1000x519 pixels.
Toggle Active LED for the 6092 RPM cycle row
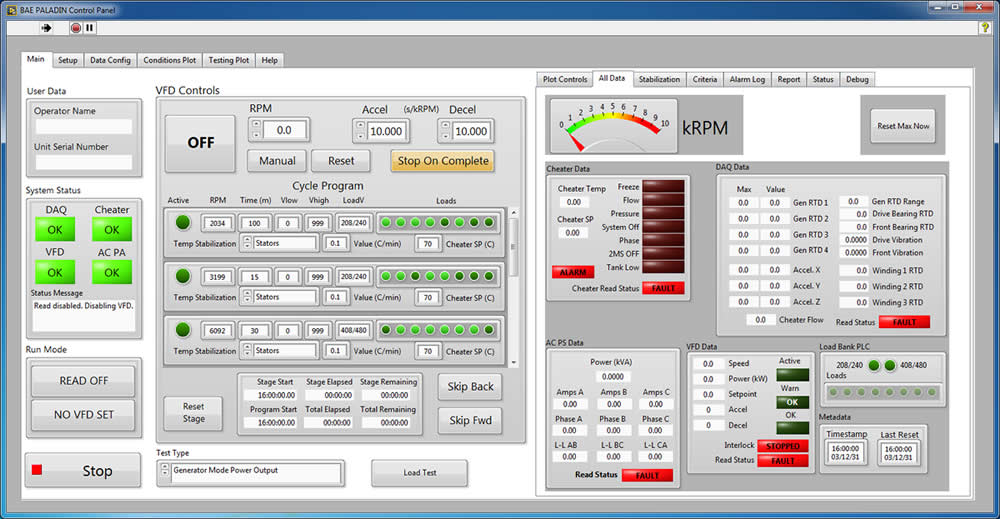183,330
